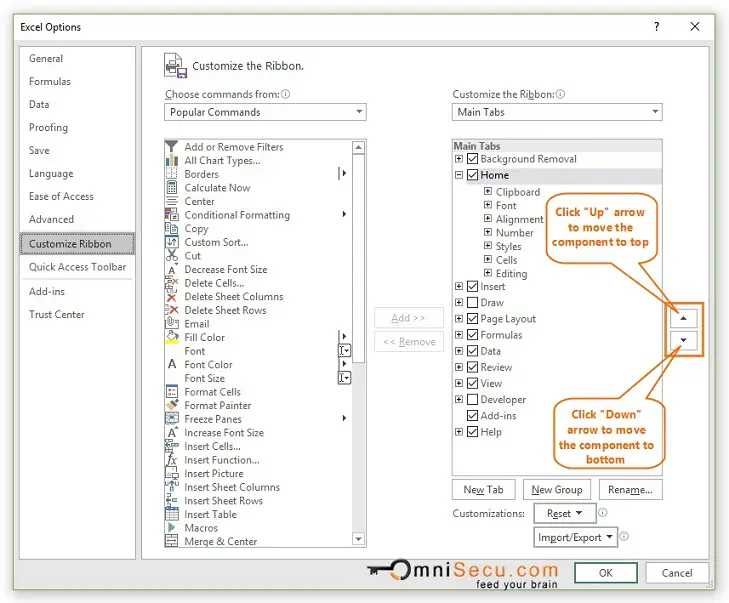Click the Move Down arrow button
This screenshot has width=729, height=603.
683,340
